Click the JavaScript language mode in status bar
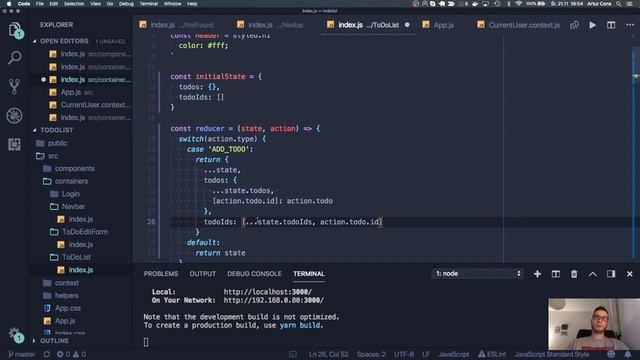The image size is (640, 360). coord(453,354)
